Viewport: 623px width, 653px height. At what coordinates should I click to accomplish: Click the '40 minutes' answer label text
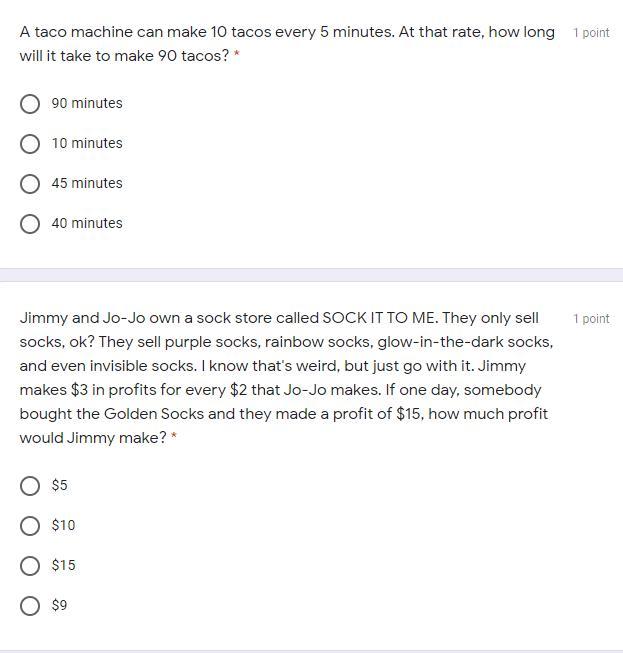pos(87,224)
